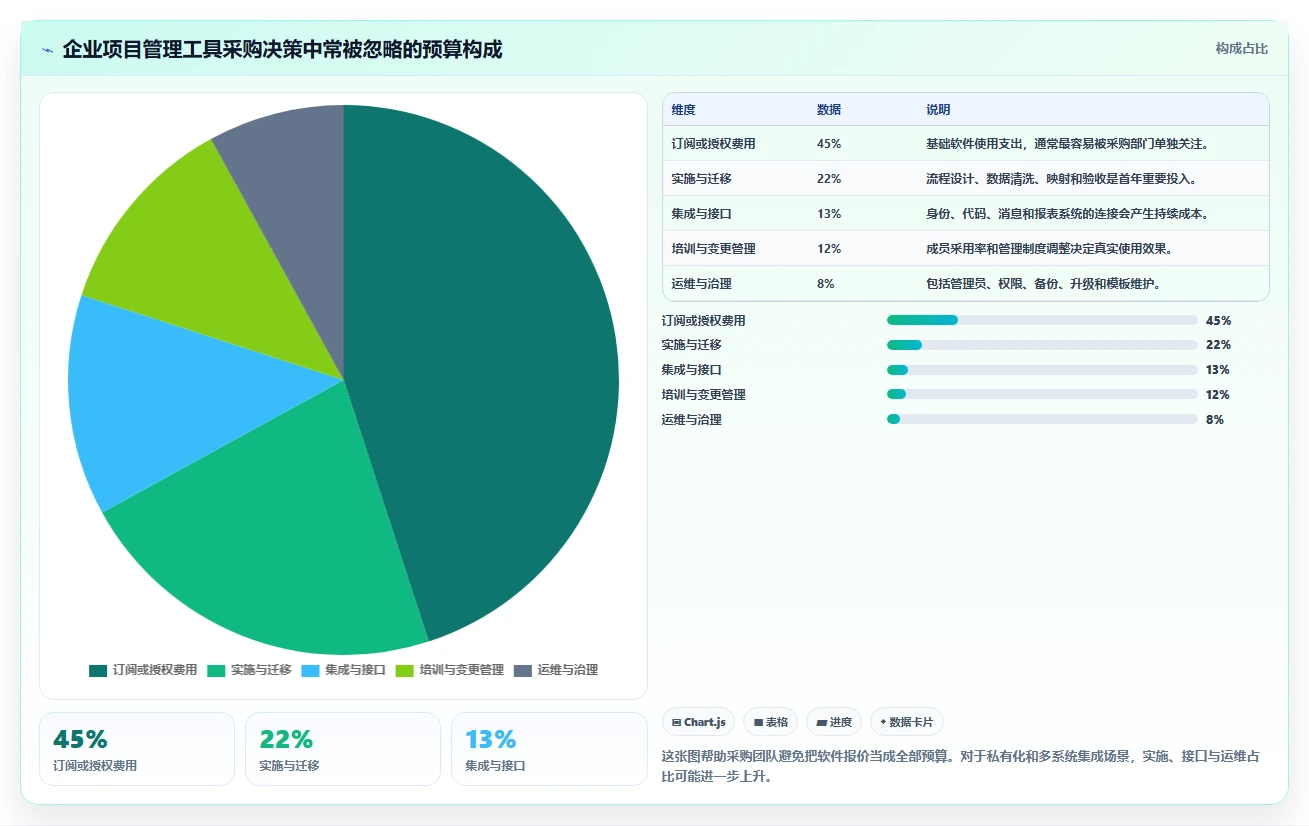Click the 22% value beside the progress bar
The image size is (1309, 826).
1218,345
